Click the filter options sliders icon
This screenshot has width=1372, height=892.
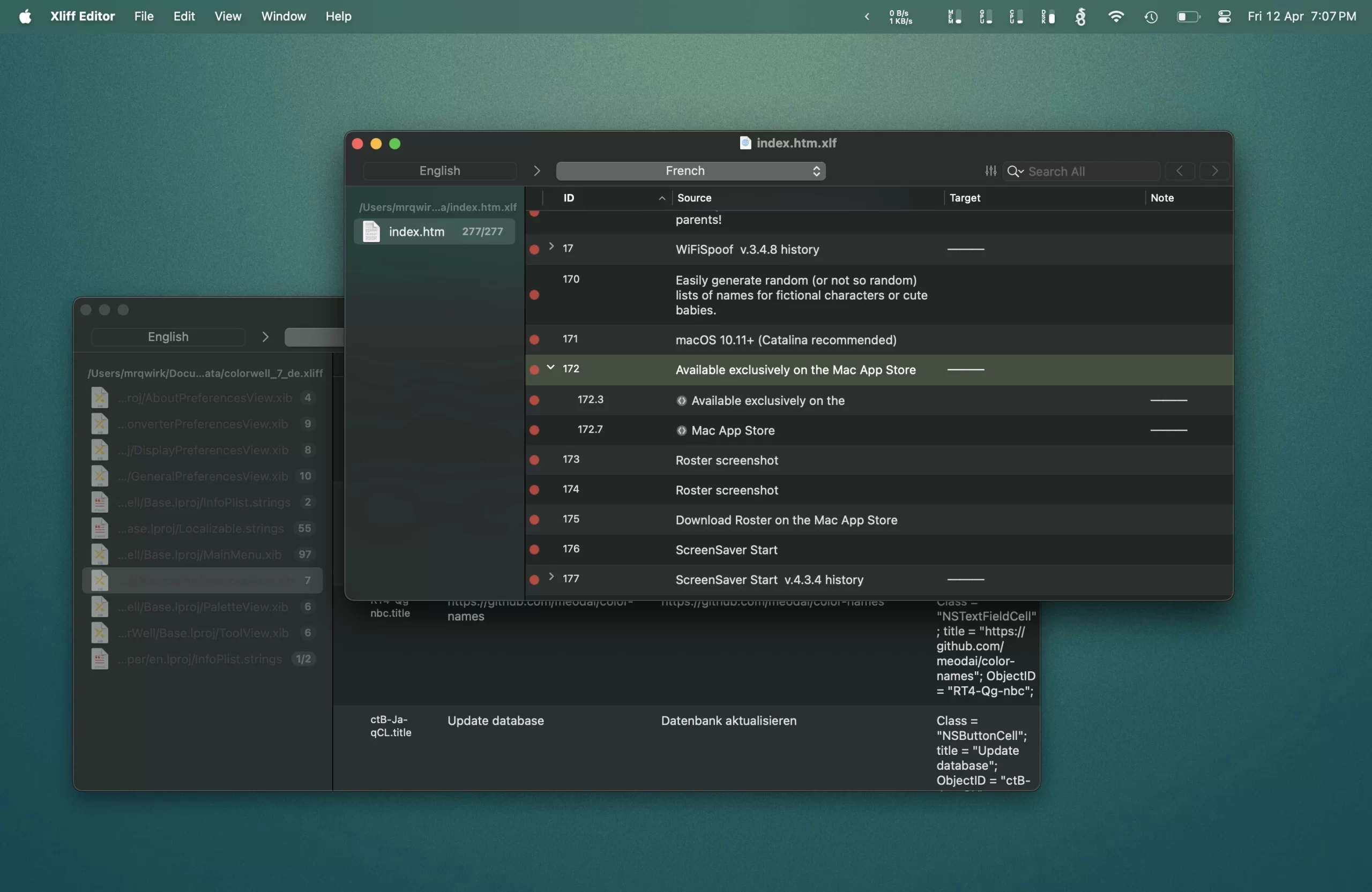point(990,171)
